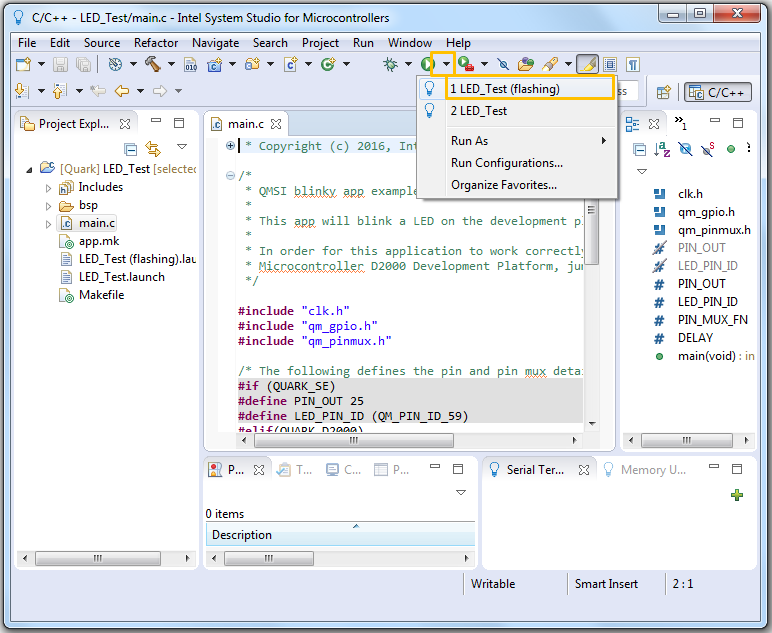
Task: Select PIN_MUX_FN in Outline
Action: 712,320
